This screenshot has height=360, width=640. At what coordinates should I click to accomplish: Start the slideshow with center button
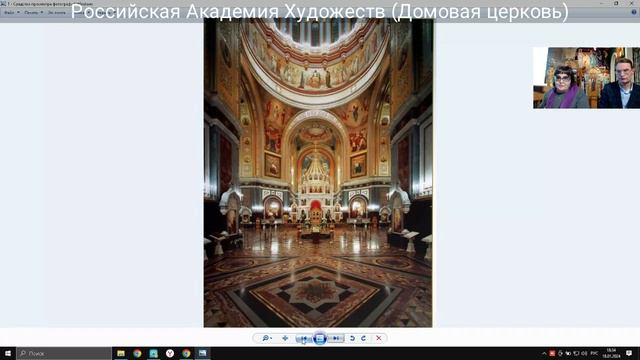coord(320,338)
